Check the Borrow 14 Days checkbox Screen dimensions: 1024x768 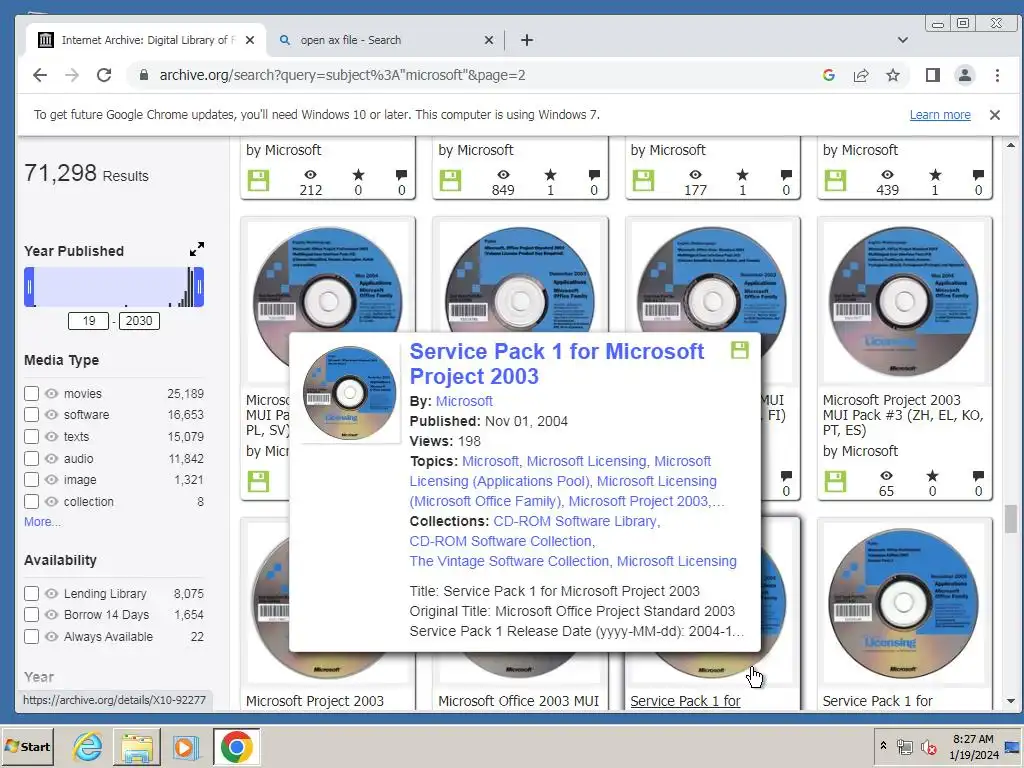coord(31,615)
